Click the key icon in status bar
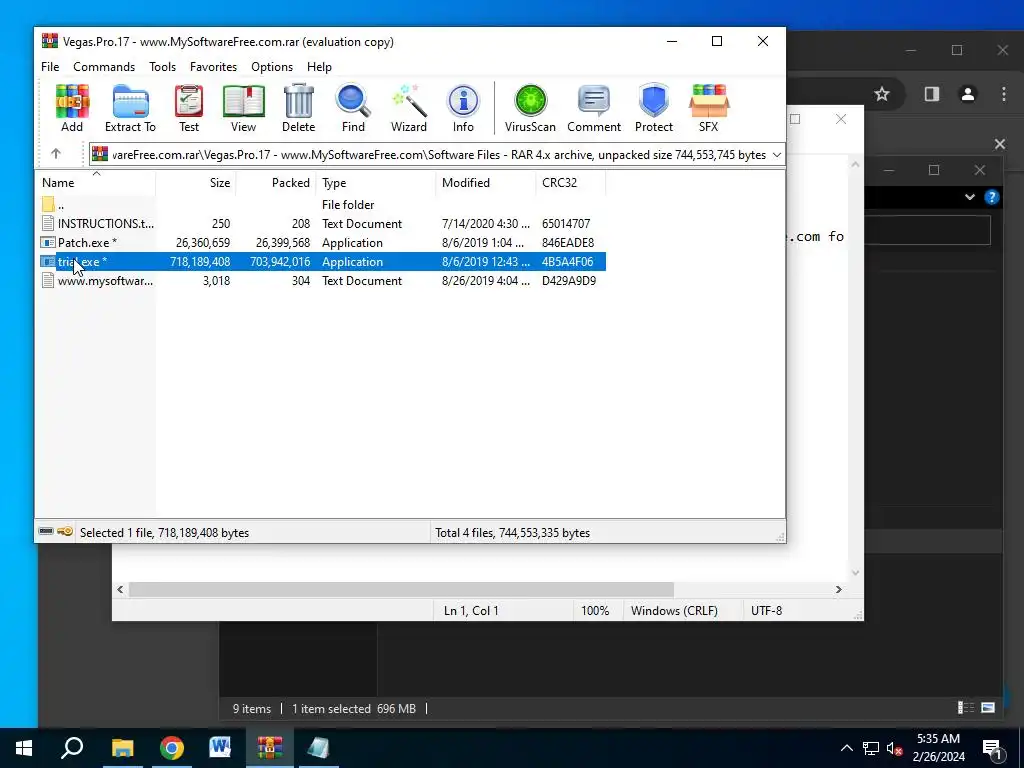Screen dimensions: 1024x768 (x=65, y=532)
